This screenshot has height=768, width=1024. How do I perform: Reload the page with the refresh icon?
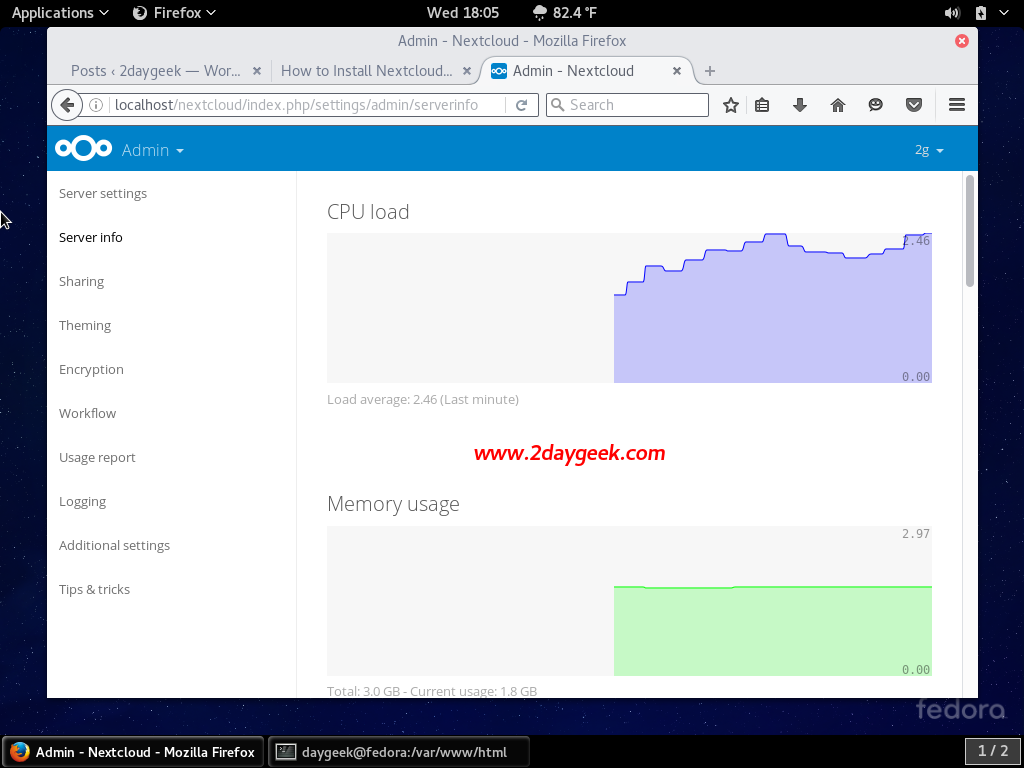tap(521, 105)
